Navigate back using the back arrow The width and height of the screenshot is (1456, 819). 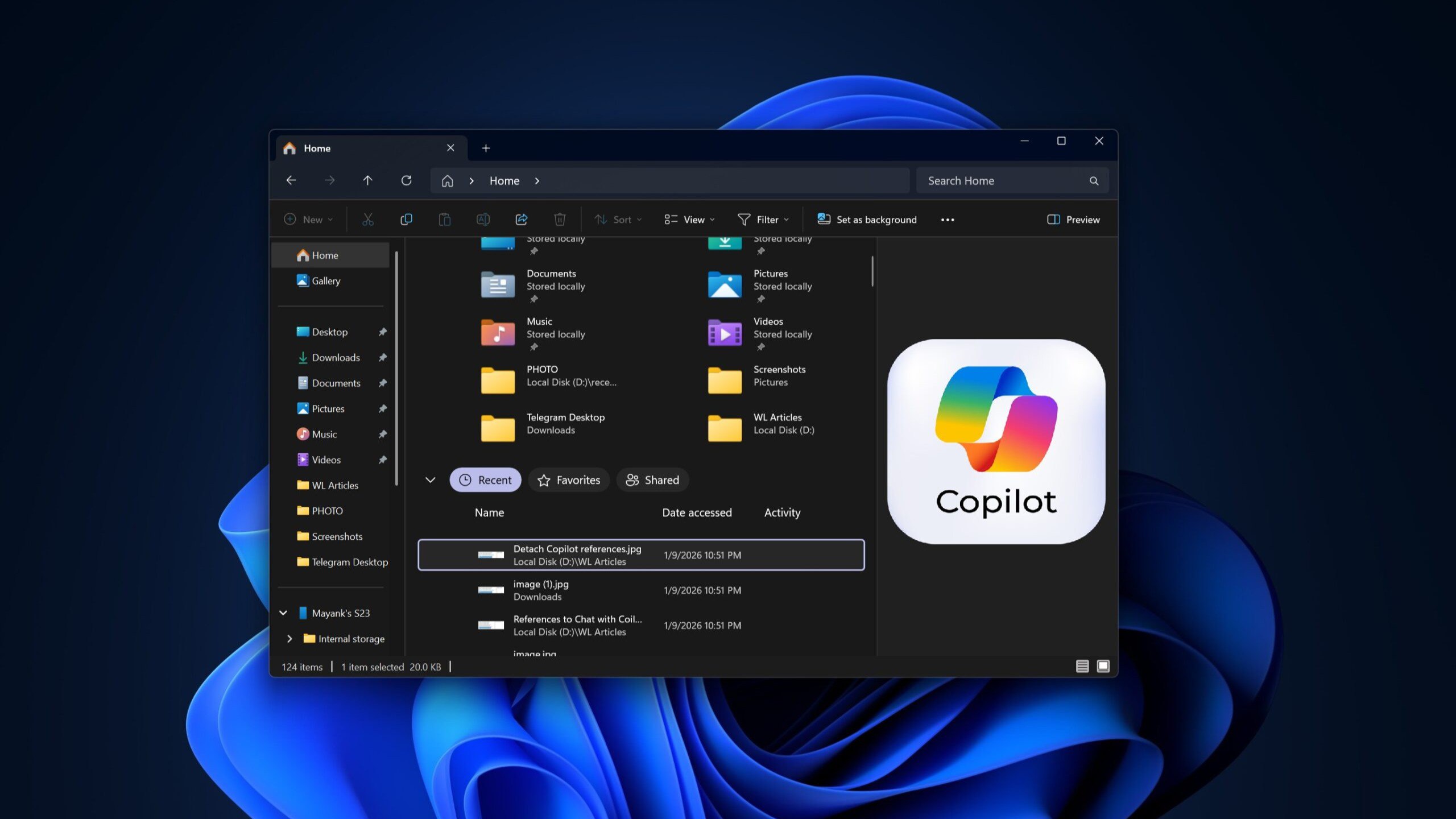point(291,180)
